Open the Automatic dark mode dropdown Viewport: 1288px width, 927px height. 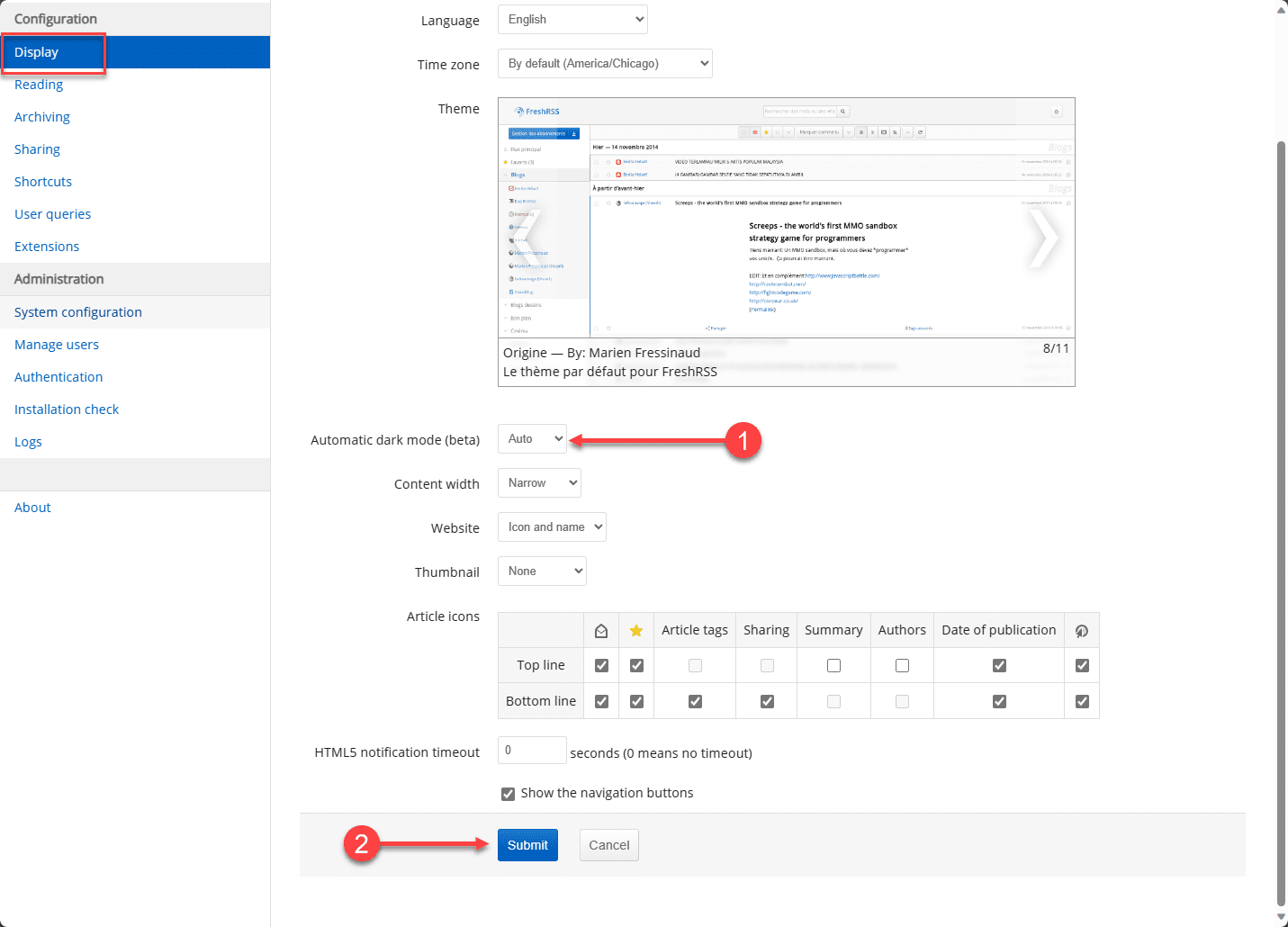(x=532, y=439)
